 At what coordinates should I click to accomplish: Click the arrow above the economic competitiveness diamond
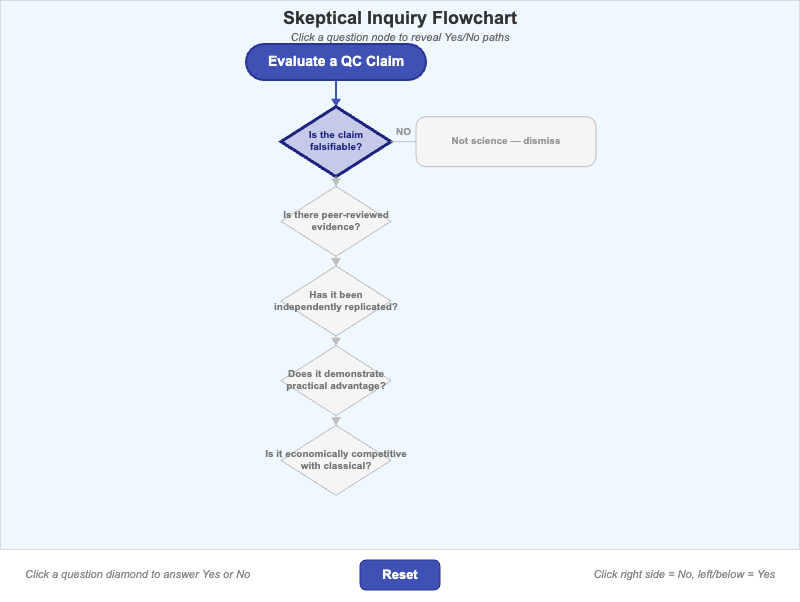(335, 418)
